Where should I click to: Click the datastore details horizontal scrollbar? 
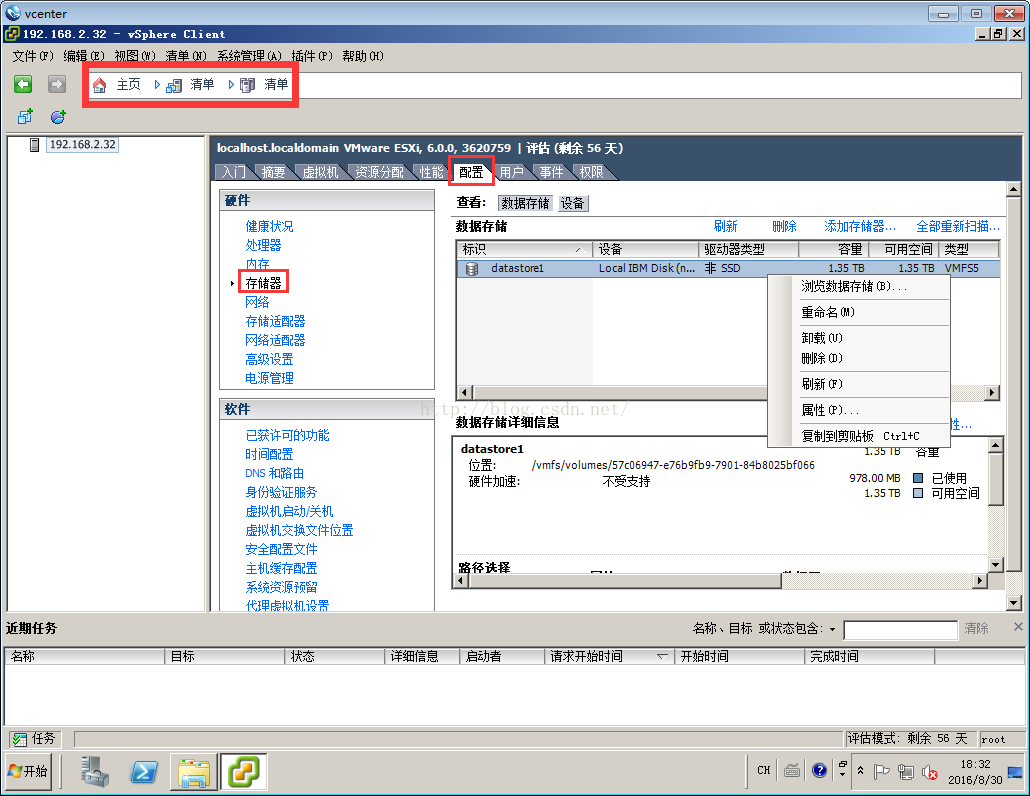coord(624,581)
